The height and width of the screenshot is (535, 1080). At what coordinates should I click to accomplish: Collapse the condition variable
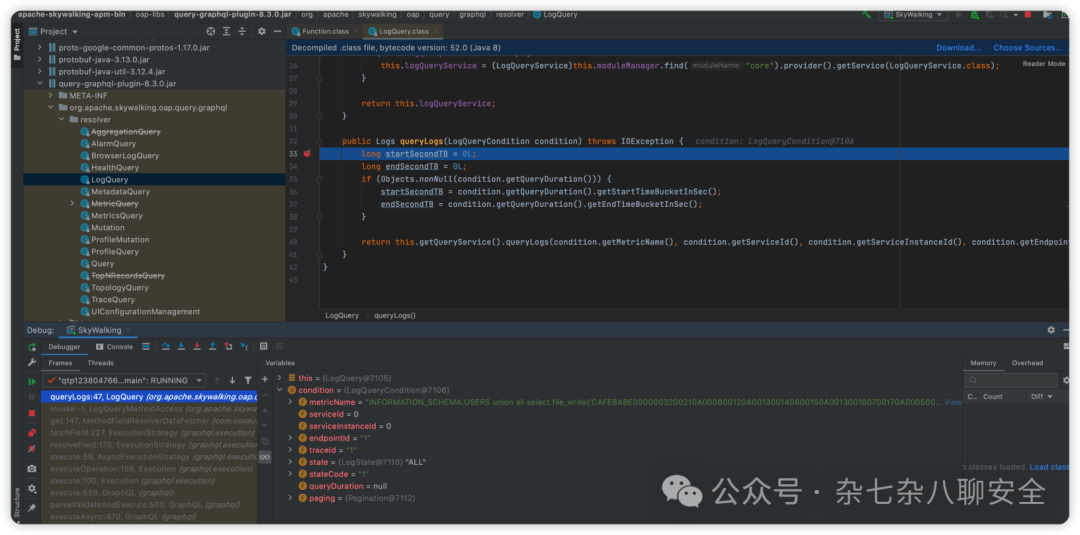coord(280,390)
